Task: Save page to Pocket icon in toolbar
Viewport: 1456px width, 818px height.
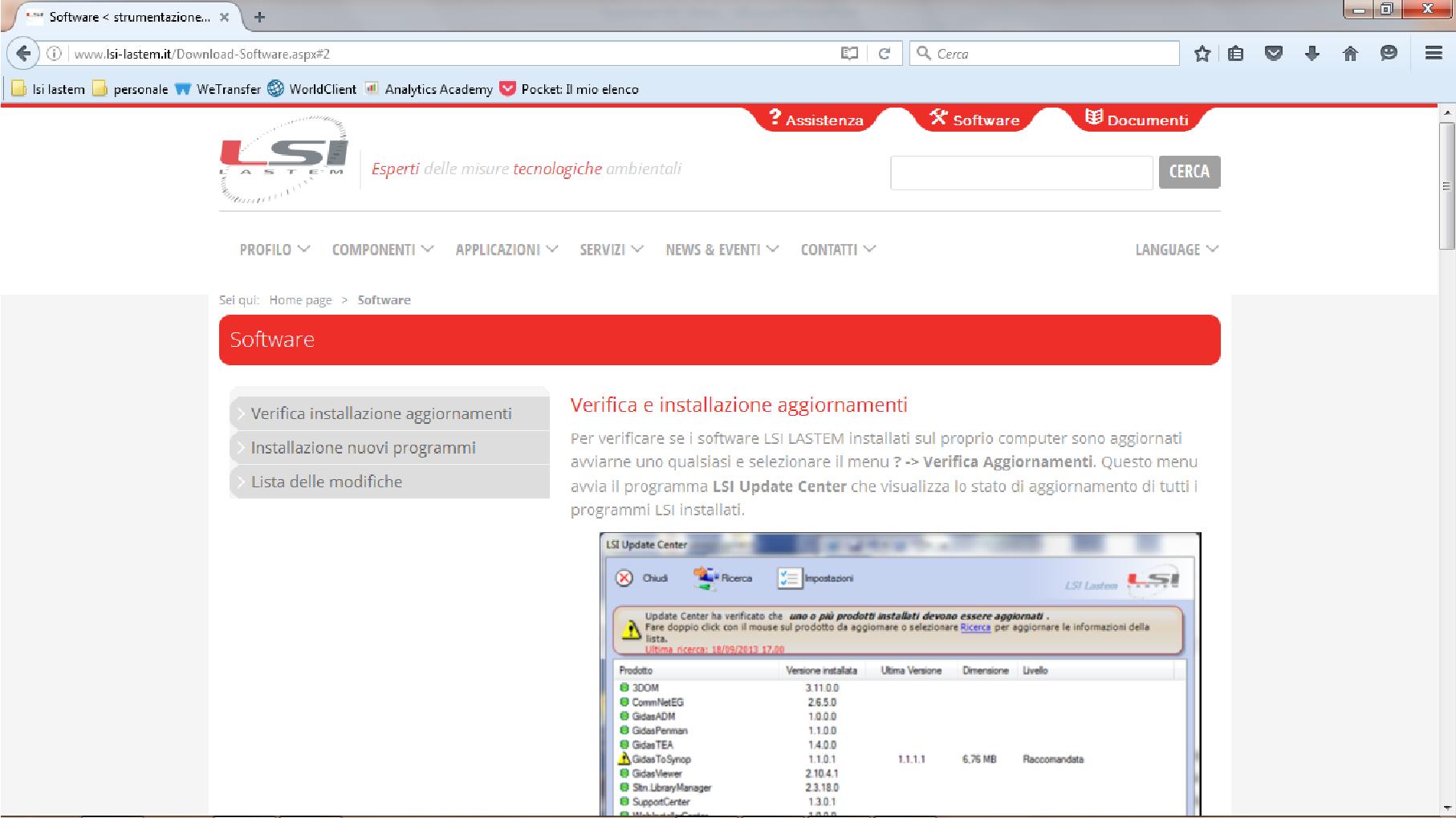Action: tap(1274, 54)
